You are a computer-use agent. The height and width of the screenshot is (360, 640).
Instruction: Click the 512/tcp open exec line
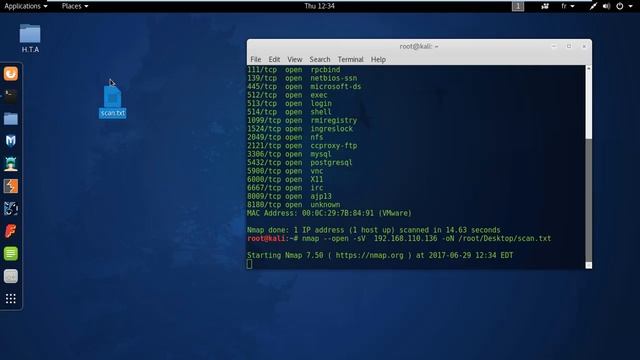coord(287,95)
